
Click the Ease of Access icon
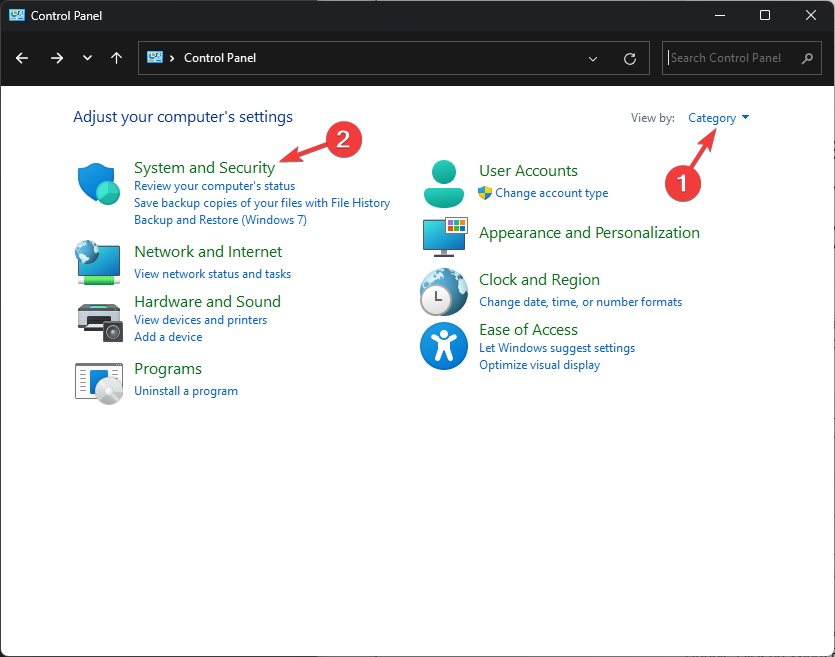coord(442,346)
